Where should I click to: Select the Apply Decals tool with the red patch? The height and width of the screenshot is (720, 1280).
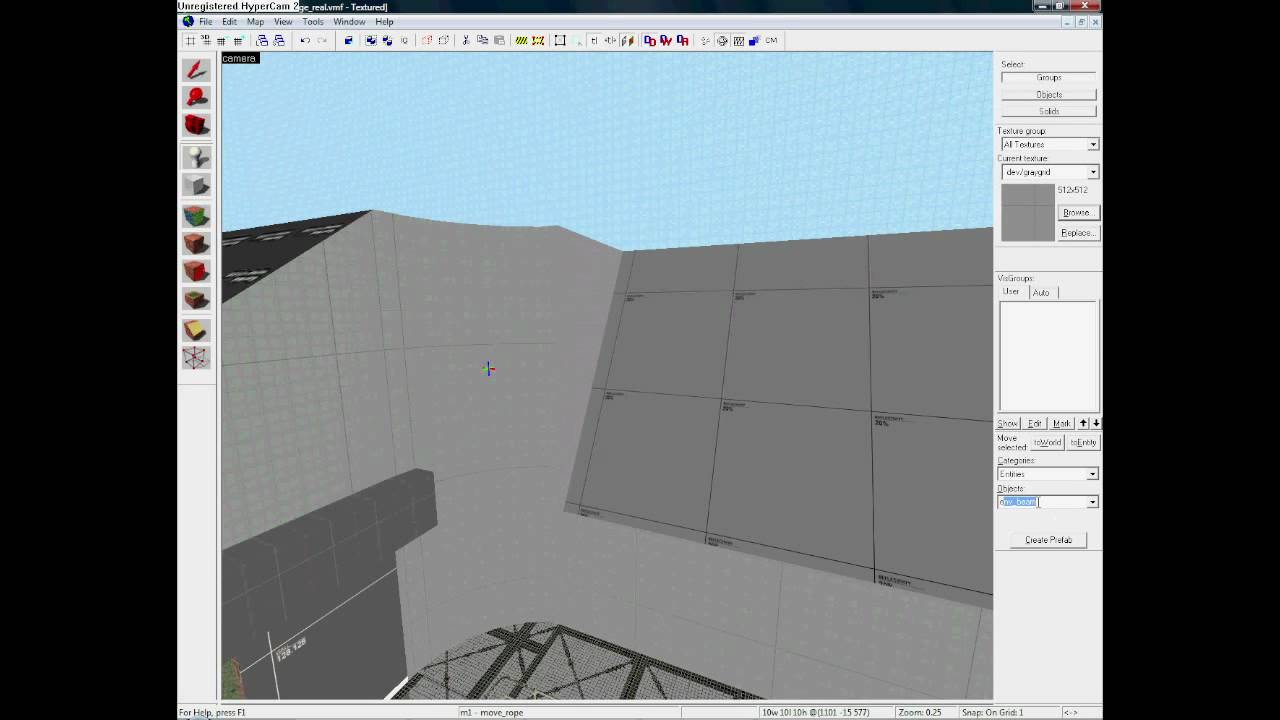196,271
